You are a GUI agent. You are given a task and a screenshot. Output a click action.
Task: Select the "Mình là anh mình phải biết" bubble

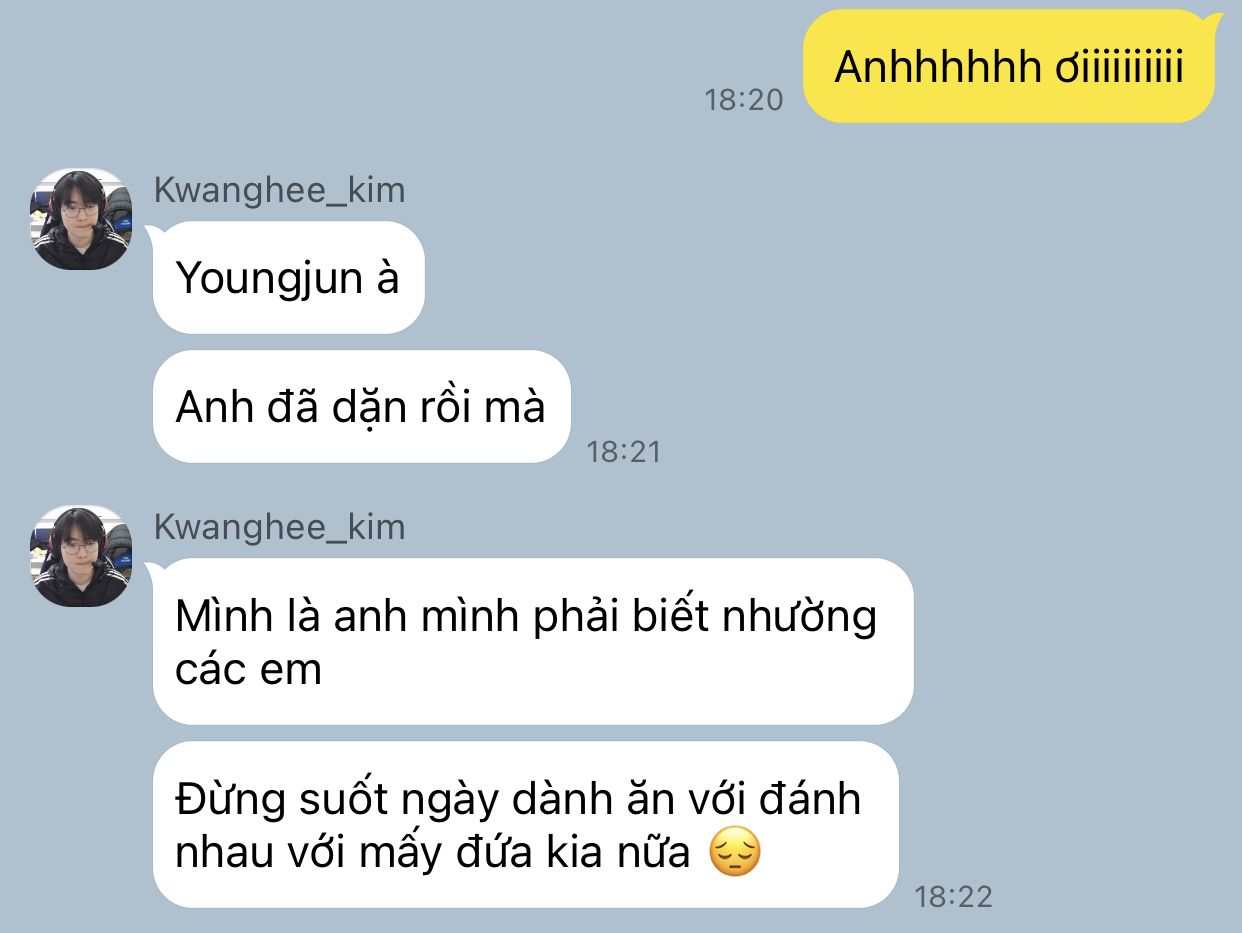[532, 641]
